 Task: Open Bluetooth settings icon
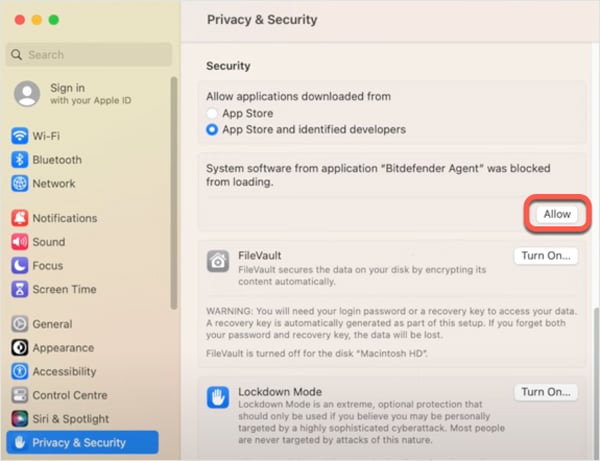19,160
